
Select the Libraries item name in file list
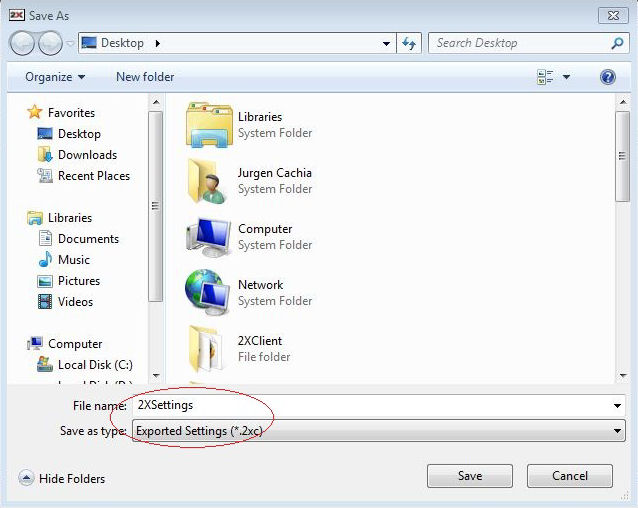click(x=260, y=117)
